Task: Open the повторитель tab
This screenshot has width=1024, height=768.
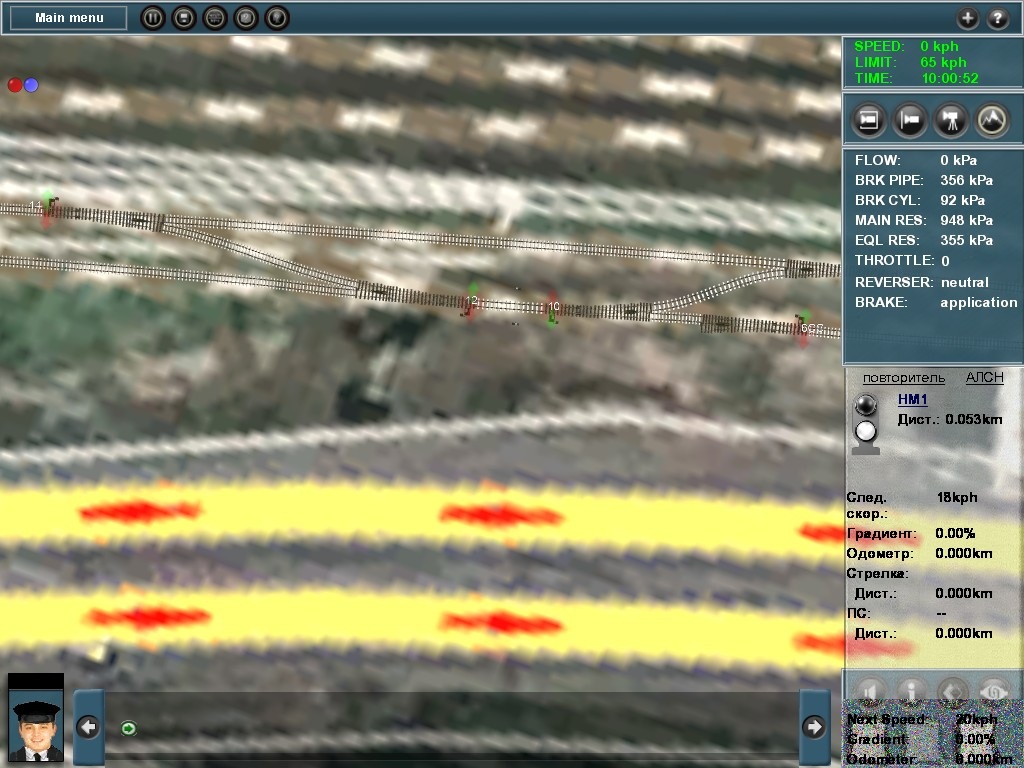Action: point(903,378)
